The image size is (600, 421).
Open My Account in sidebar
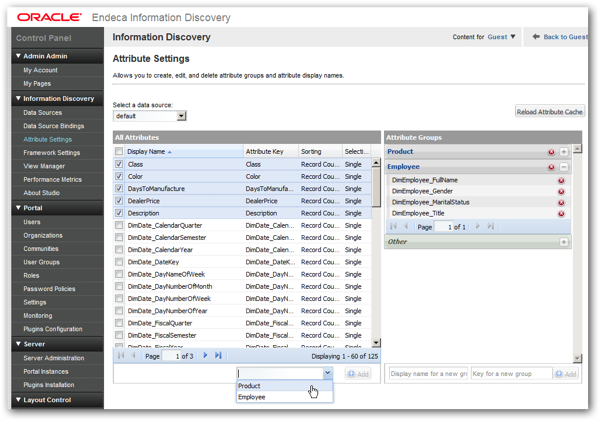40,70
